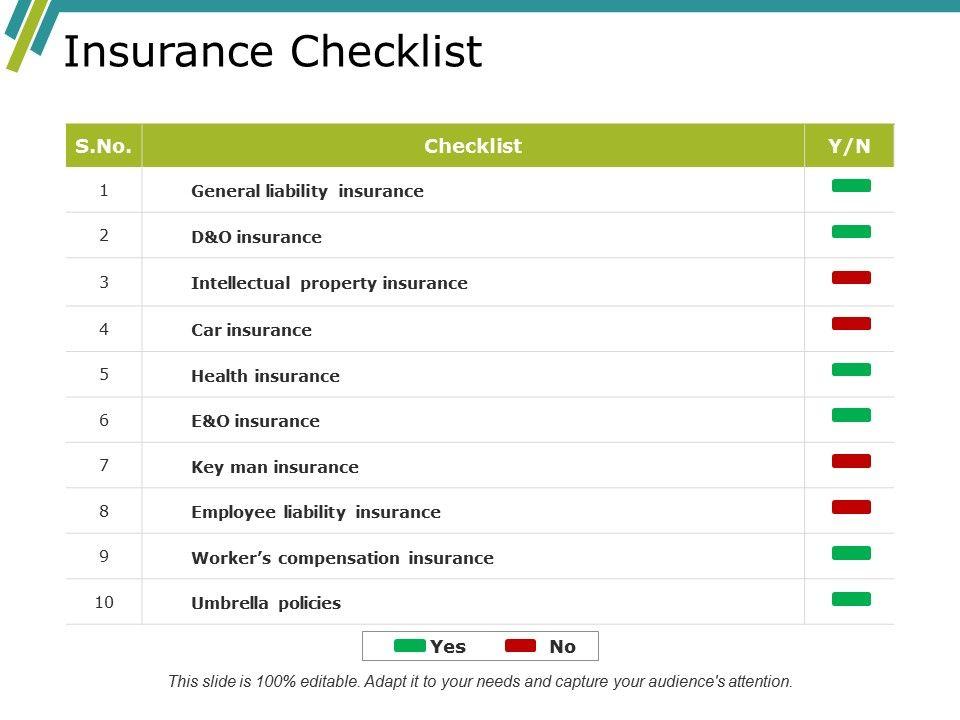The height and width of the screenshot is (720, 960).
Task: Click the Insurance Checklist slide title
Action: tap(272, 52)
